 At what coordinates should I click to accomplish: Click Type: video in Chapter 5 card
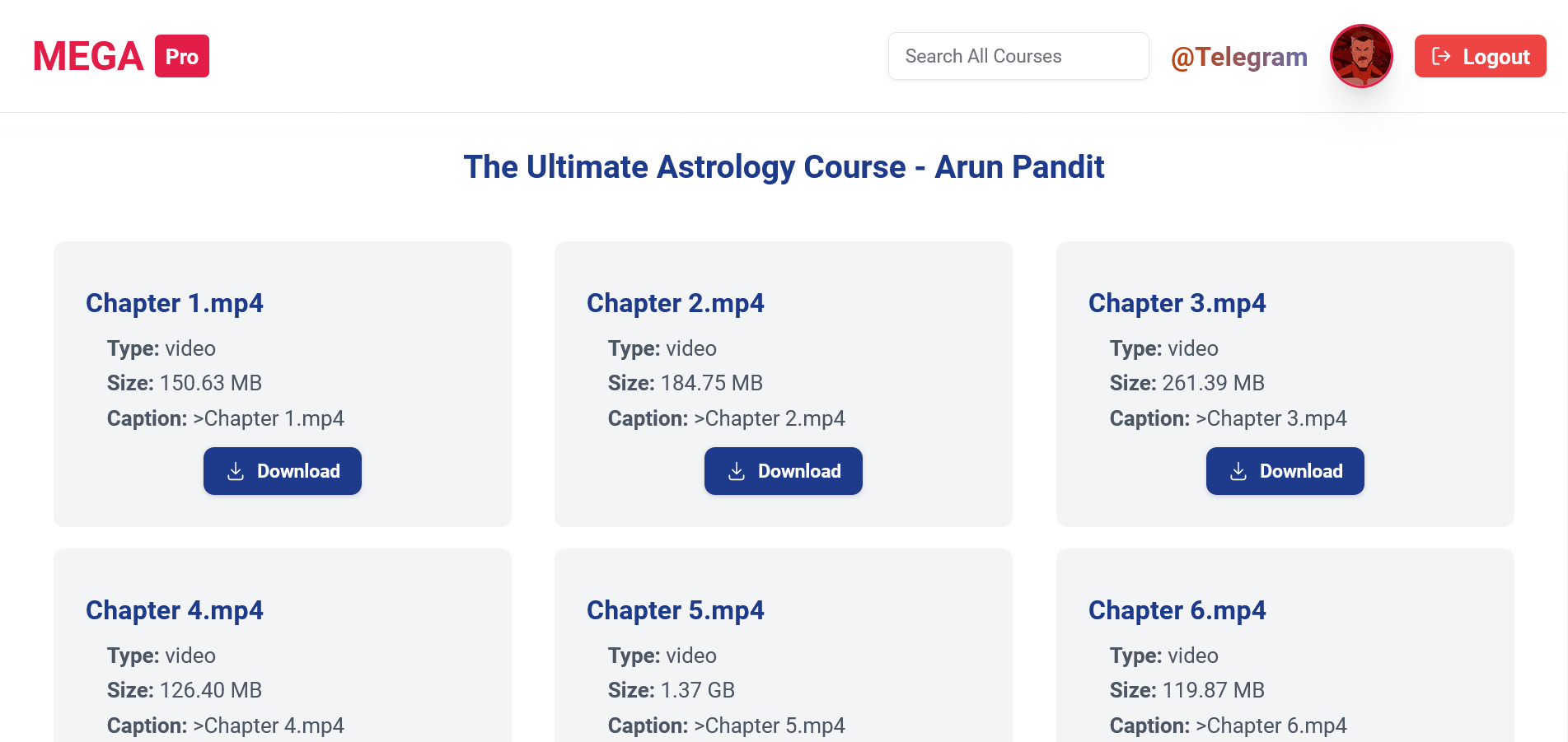click(662, 656)
